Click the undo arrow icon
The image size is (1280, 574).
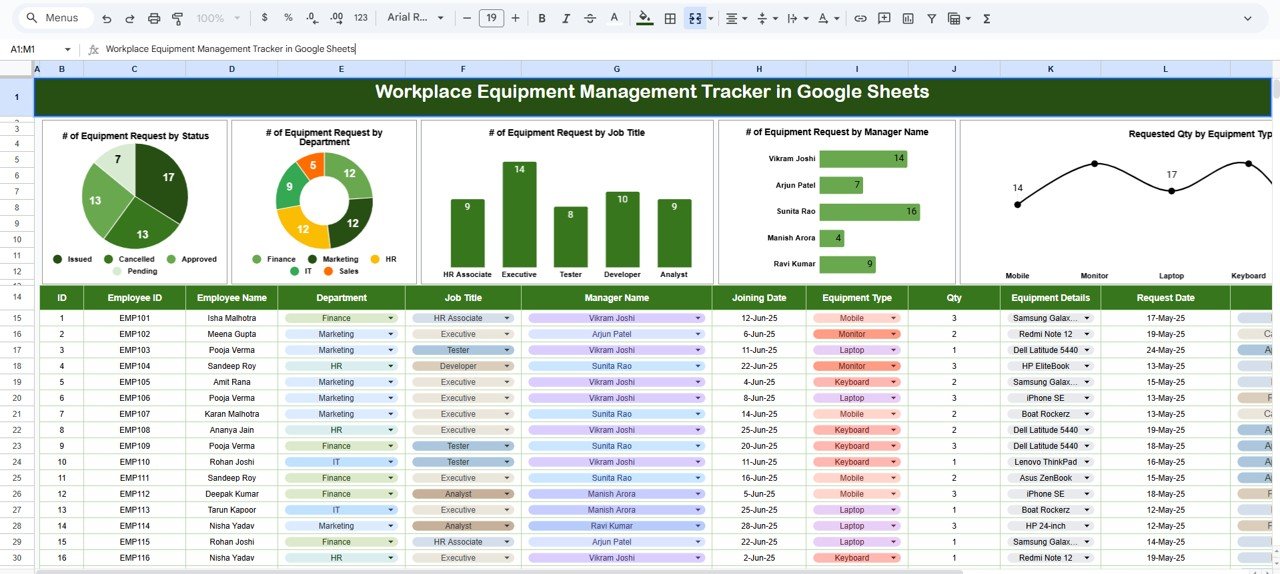[x=107, y=18]
